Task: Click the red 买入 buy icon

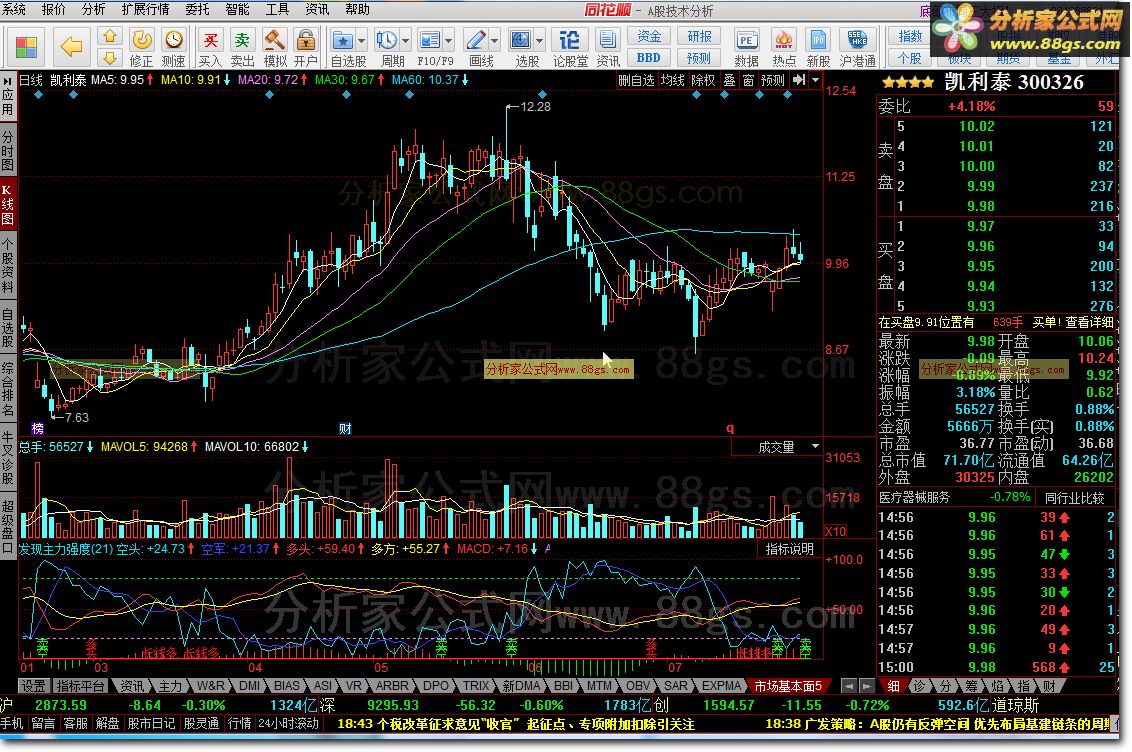Action: pos(210,48)
